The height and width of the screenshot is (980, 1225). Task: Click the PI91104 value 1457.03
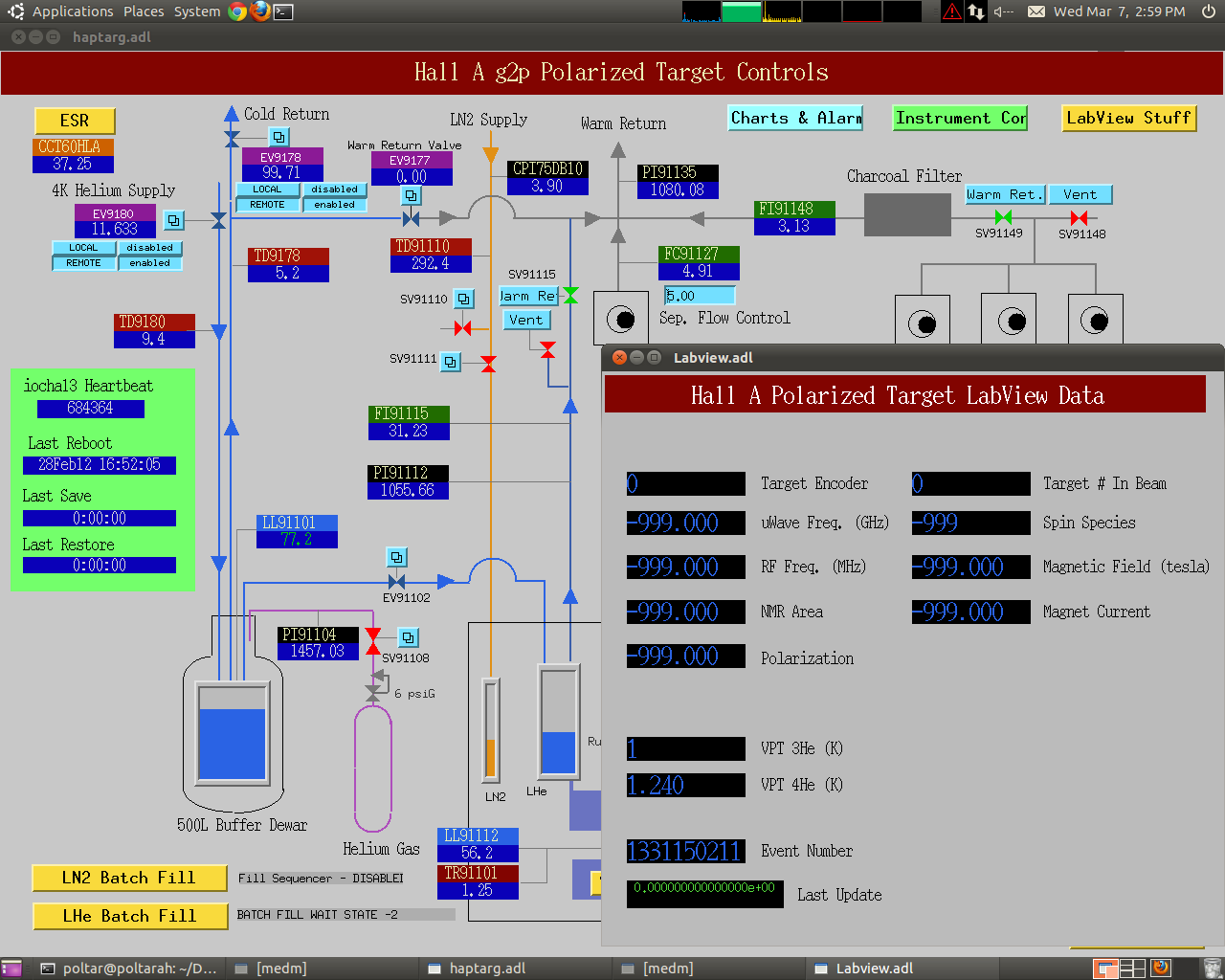[318, 651]
